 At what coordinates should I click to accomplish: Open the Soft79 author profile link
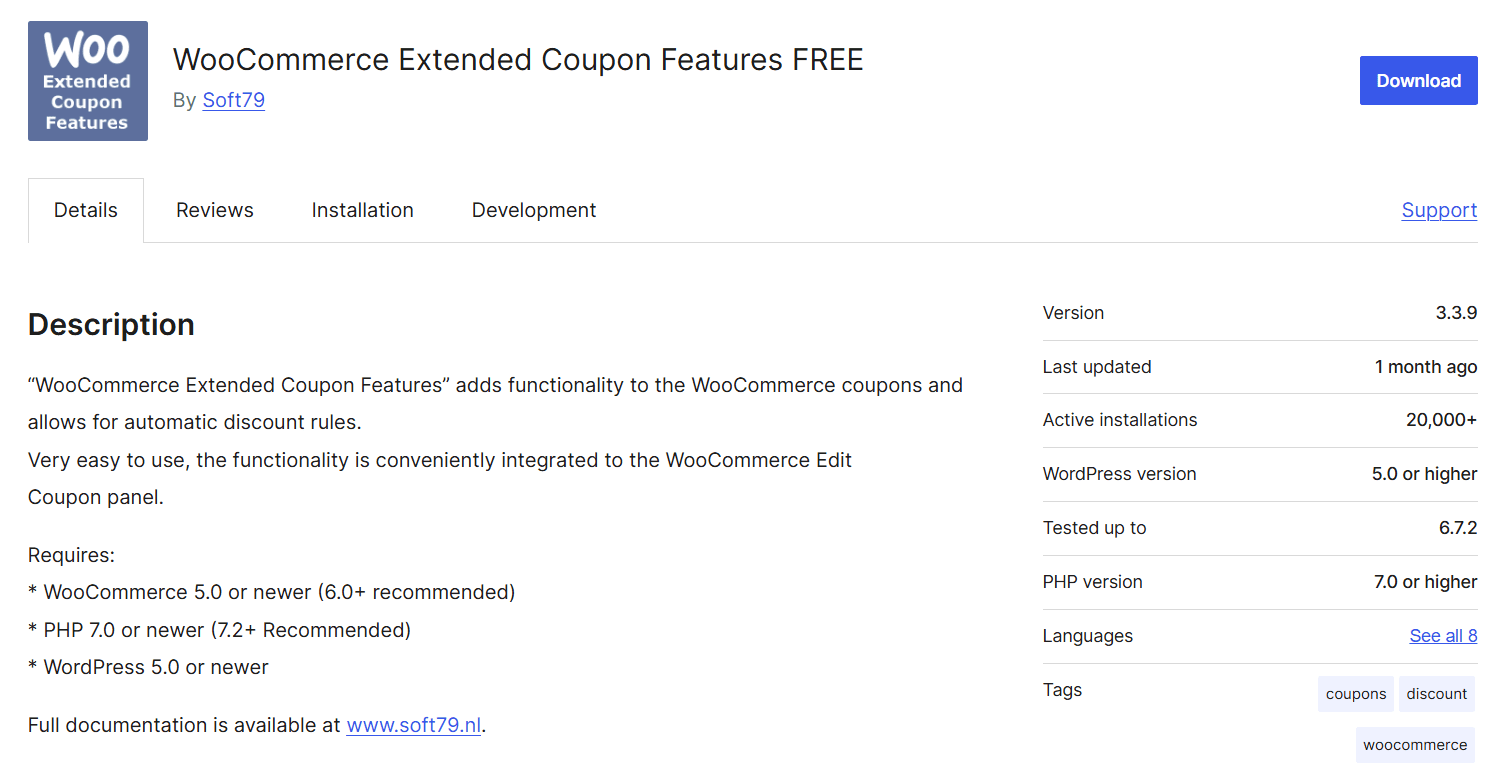click(233, 100)
